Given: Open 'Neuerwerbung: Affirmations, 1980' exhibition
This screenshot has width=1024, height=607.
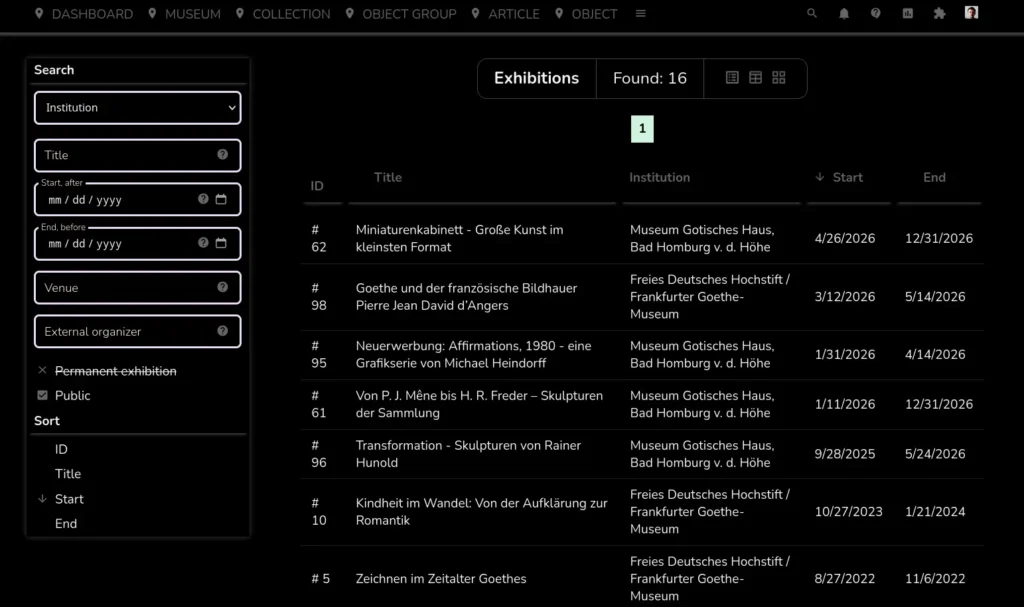Looking at the screenshot, I should (473, 354).
